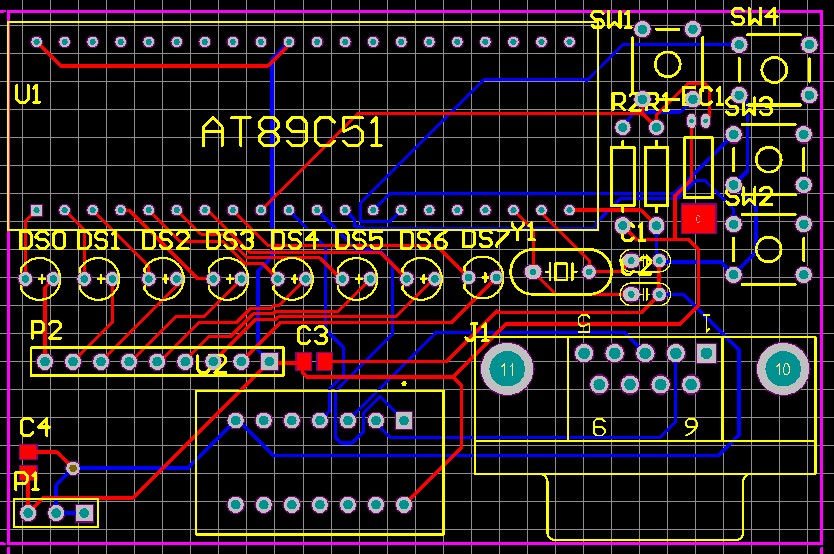Select the U2 designator label
834x554 pixels.
[x=212, y=365]
